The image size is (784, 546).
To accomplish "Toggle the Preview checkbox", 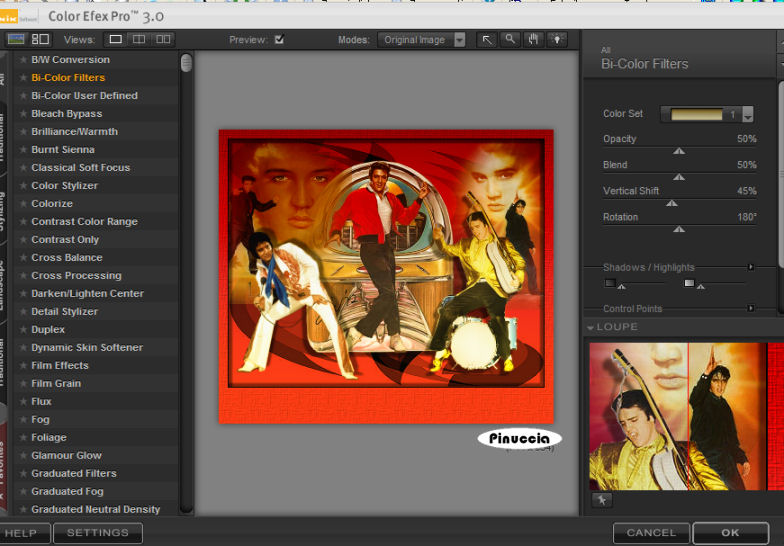I will click(x=280, y=39).
